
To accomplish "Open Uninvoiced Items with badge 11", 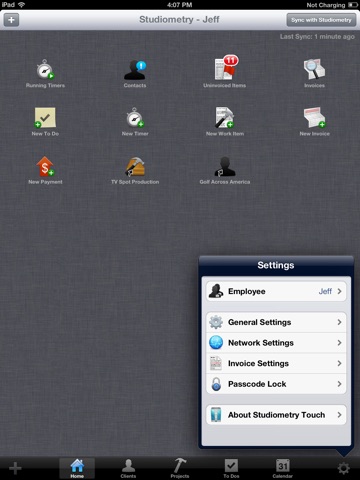I will (226, 67).
